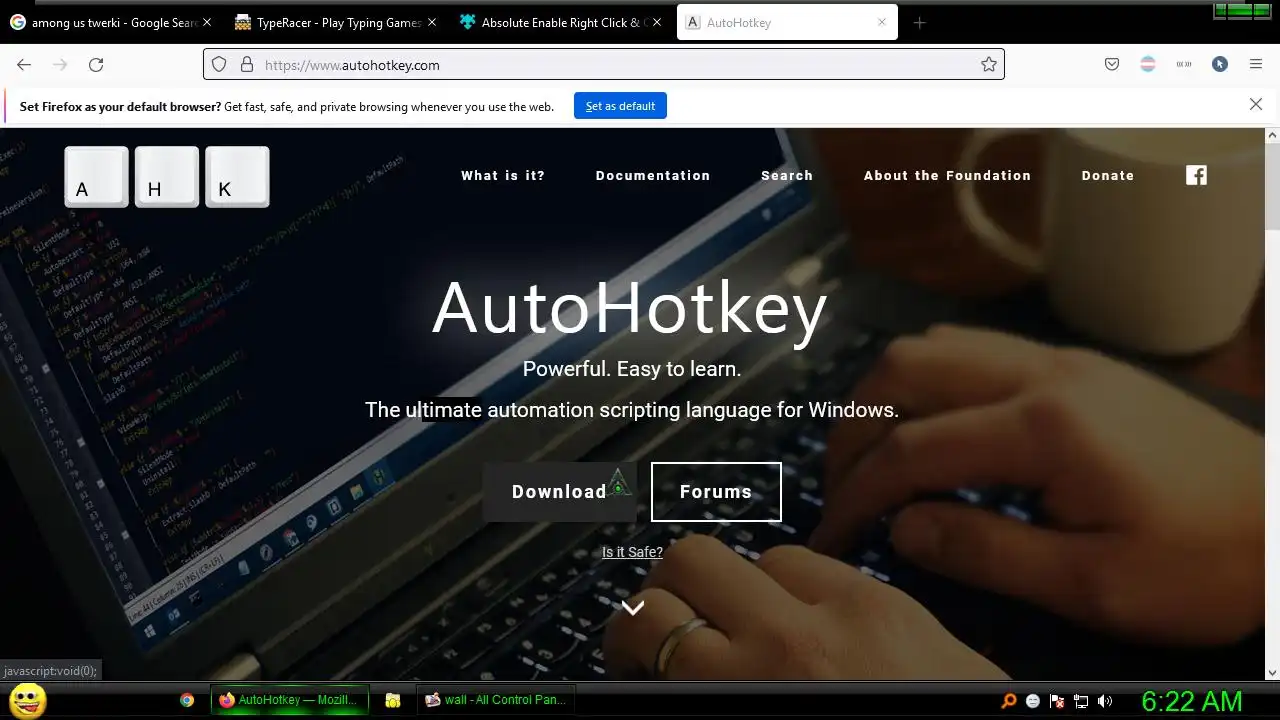The height and width of the screenshot is (720, 1280).
Task: Click the AutoHotkey main heading
Action: point(630,308)
